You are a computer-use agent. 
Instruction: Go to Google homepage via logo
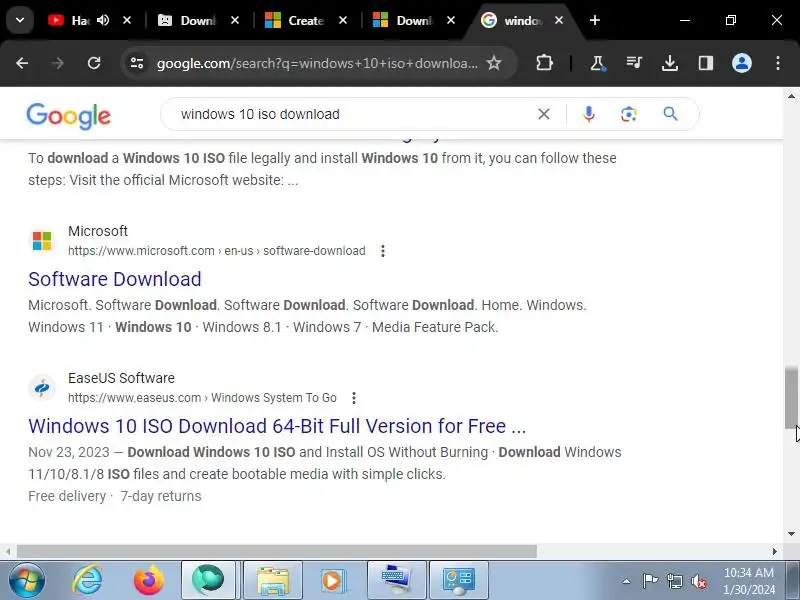(x=68, y=116)
